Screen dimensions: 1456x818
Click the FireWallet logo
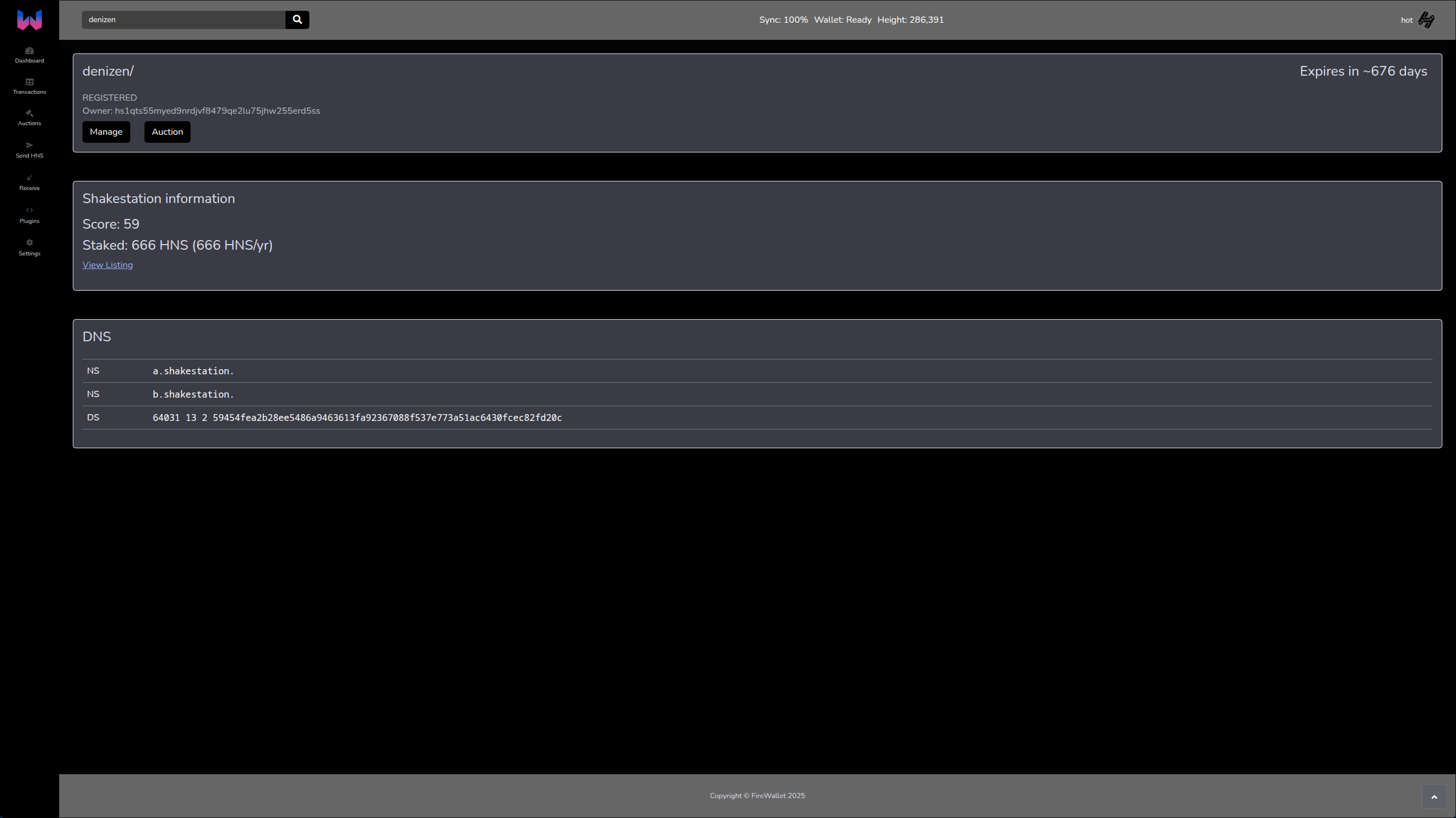30,19
